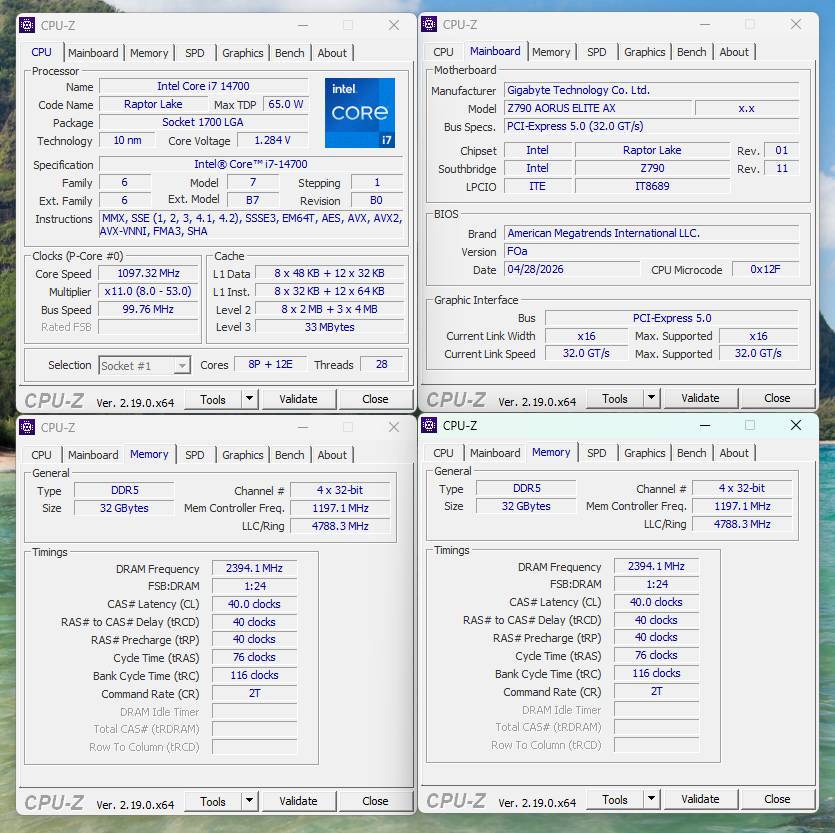Click the Core Speed value '1097.32 MHz'
Image resolution: width=835 pixels, height=833 pixels.
point(148,273)
